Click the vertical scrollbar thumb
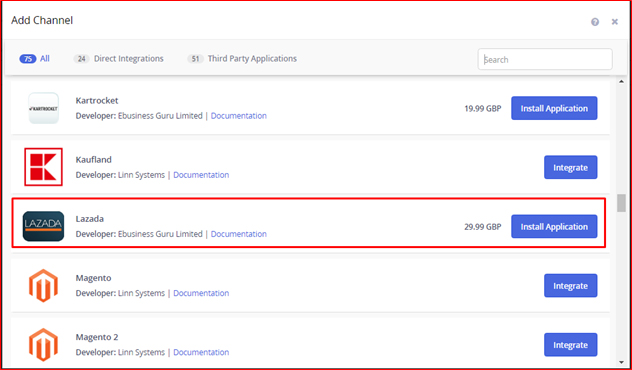Image resolution: width=632 pixels, height=370 pixels. (x=621, y=203)
